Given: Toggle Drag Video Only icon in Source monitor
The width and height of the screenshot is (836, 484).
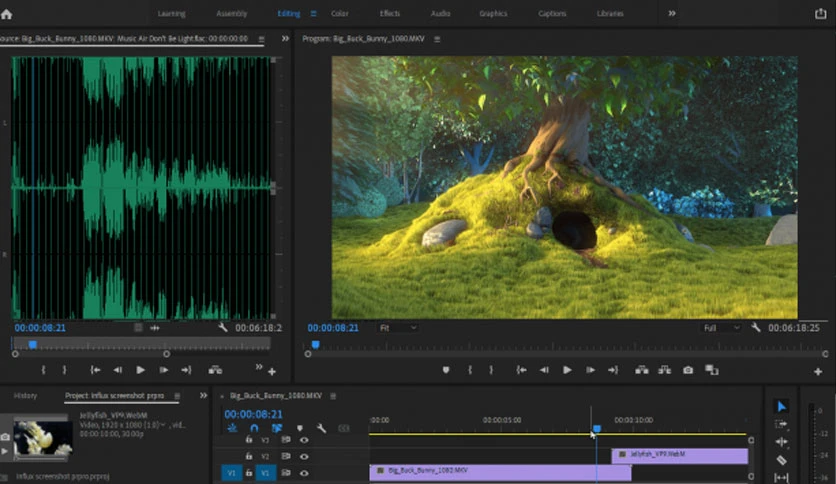Looking at the screenshot, I should coord(138,328).
